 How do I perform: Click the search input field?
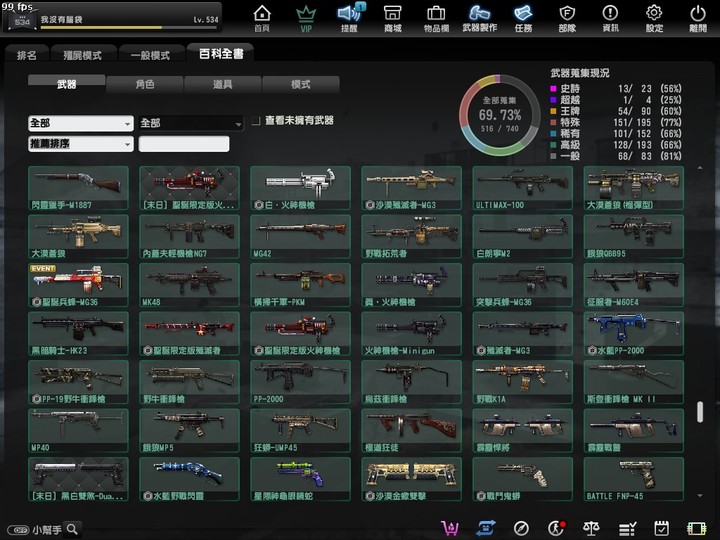click(x=184, y=144)
